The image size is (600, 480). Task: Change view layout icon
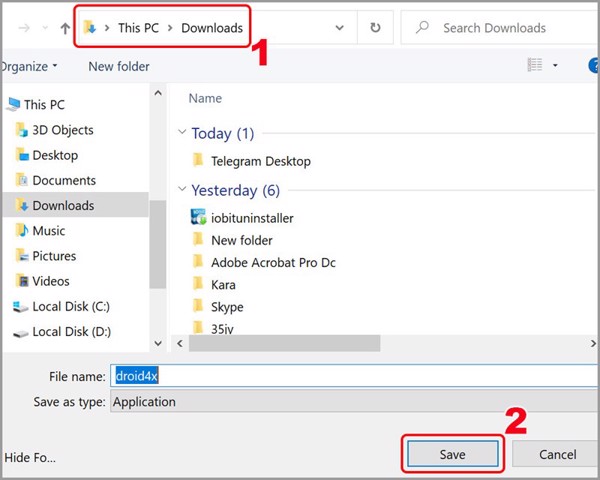pyautogui.click(x=535, y=65)
